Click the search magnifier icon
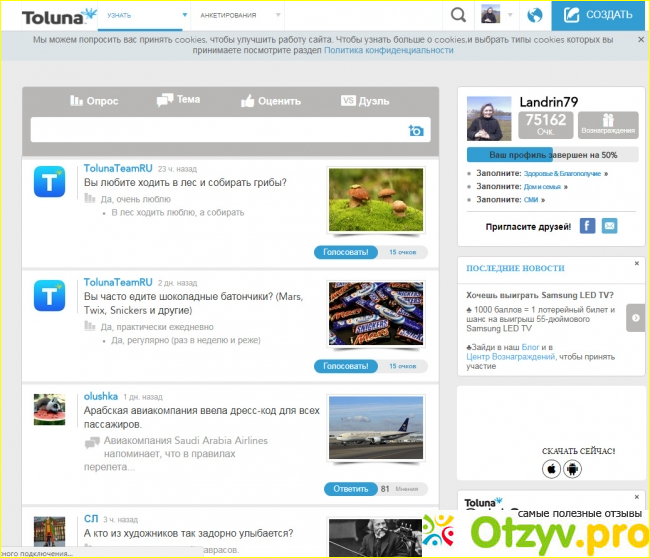Image resolution: width=650 pixels, height=558 pixels. click(x=458, y=15)
